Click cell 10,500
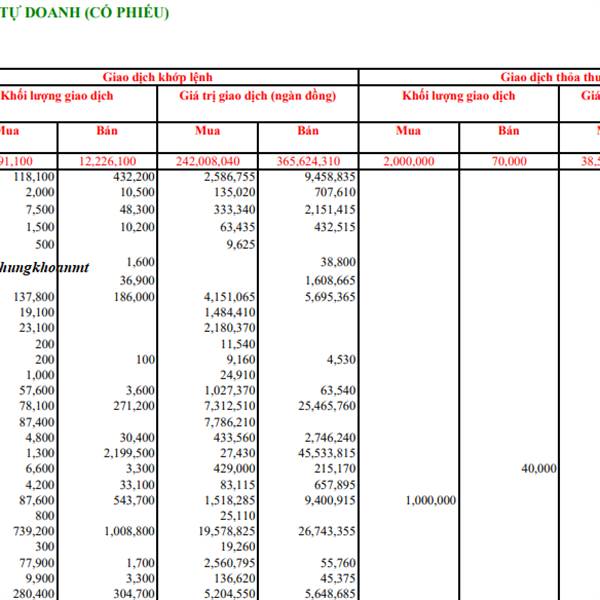This screenshot has width=600, height=600. click(138, 192)
